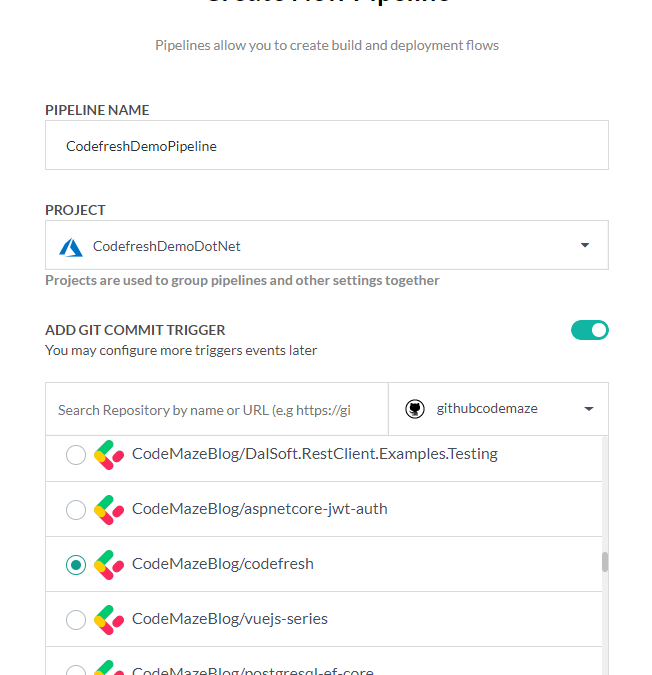Open the Project dropdown arrow
Image resolution: width=652 pixels, height=675 pixels.
584,246
